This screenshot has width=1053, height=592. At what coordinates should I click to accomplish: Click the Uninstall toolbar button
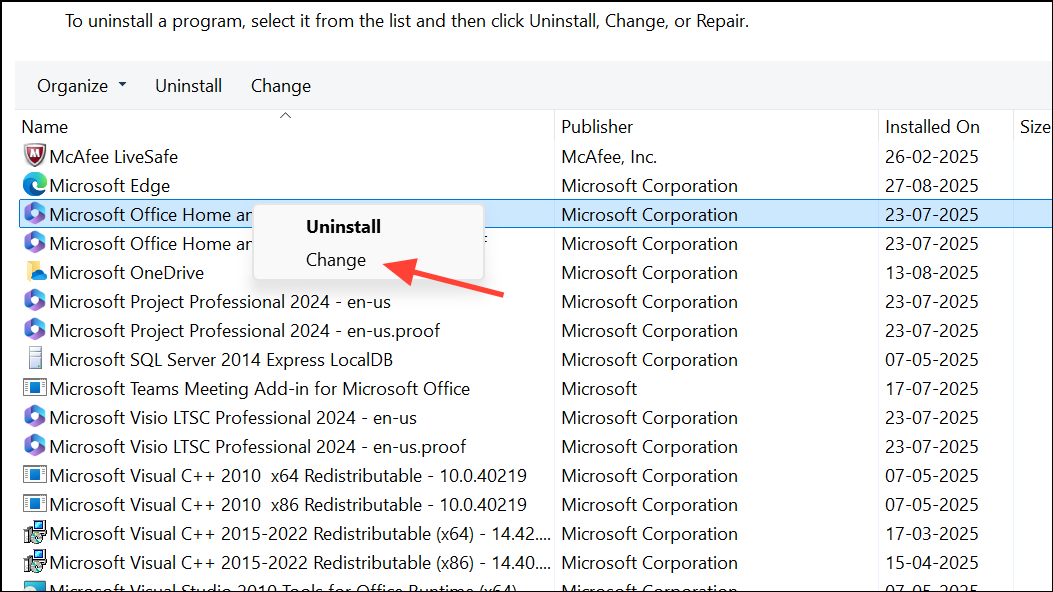188,86
